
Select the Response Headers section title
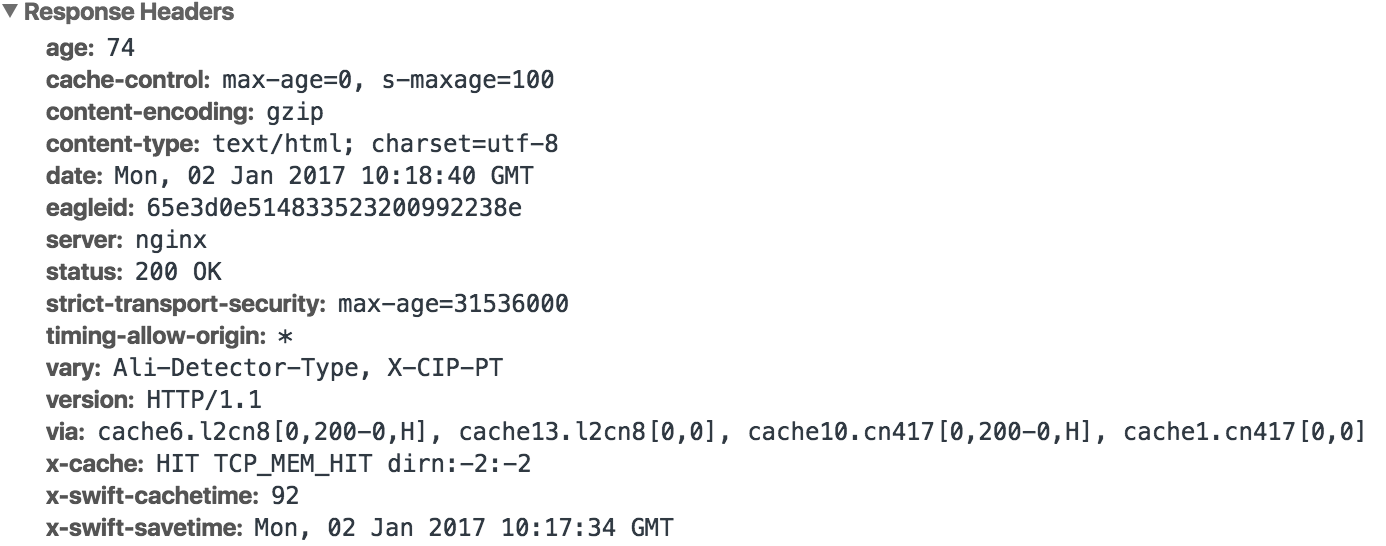point(129,13)
